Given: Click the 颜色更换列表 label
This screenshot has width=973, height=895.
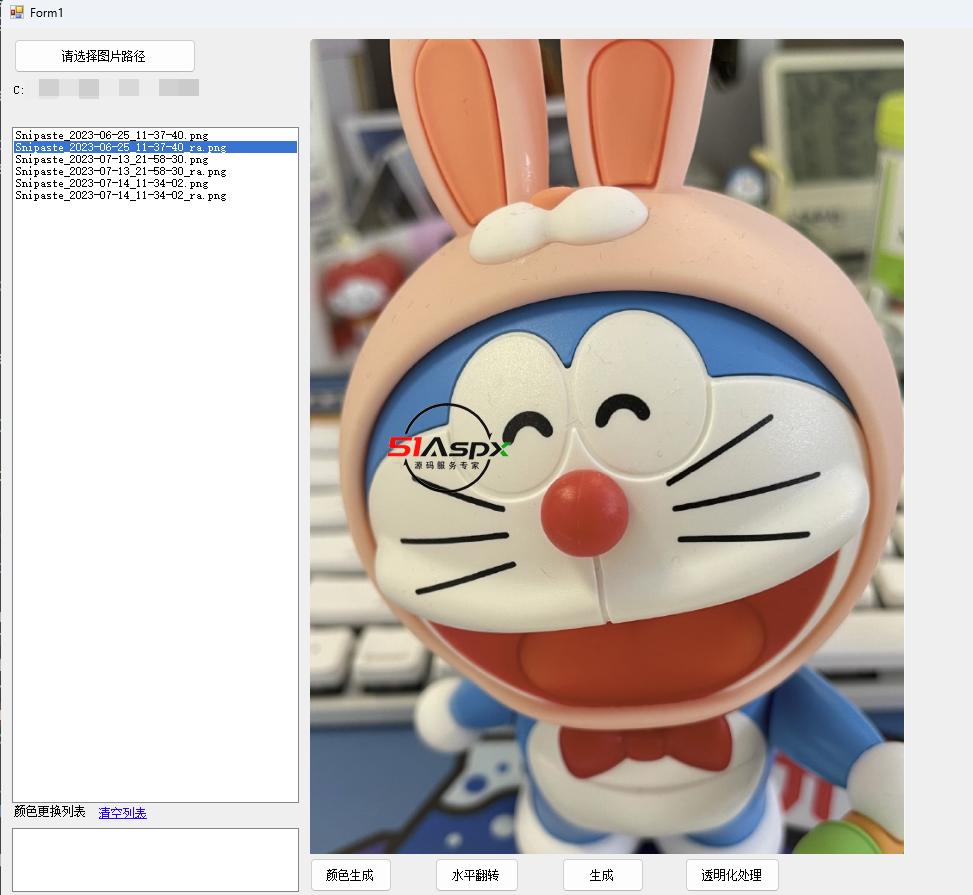Looking at the screenshot, I should [50, 811].
